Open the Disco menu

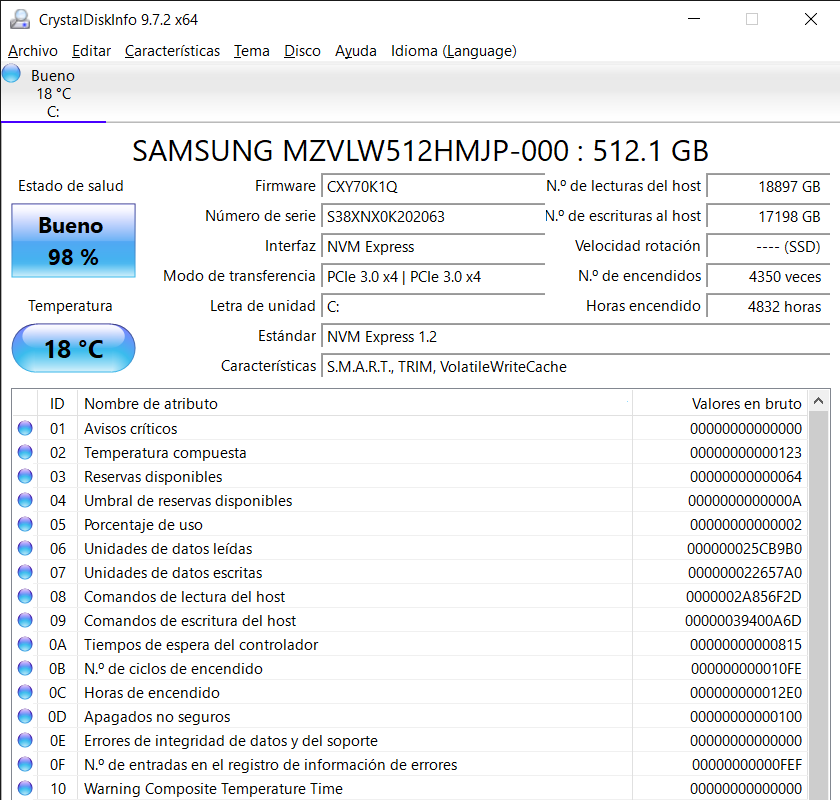[x=302, y=51]
